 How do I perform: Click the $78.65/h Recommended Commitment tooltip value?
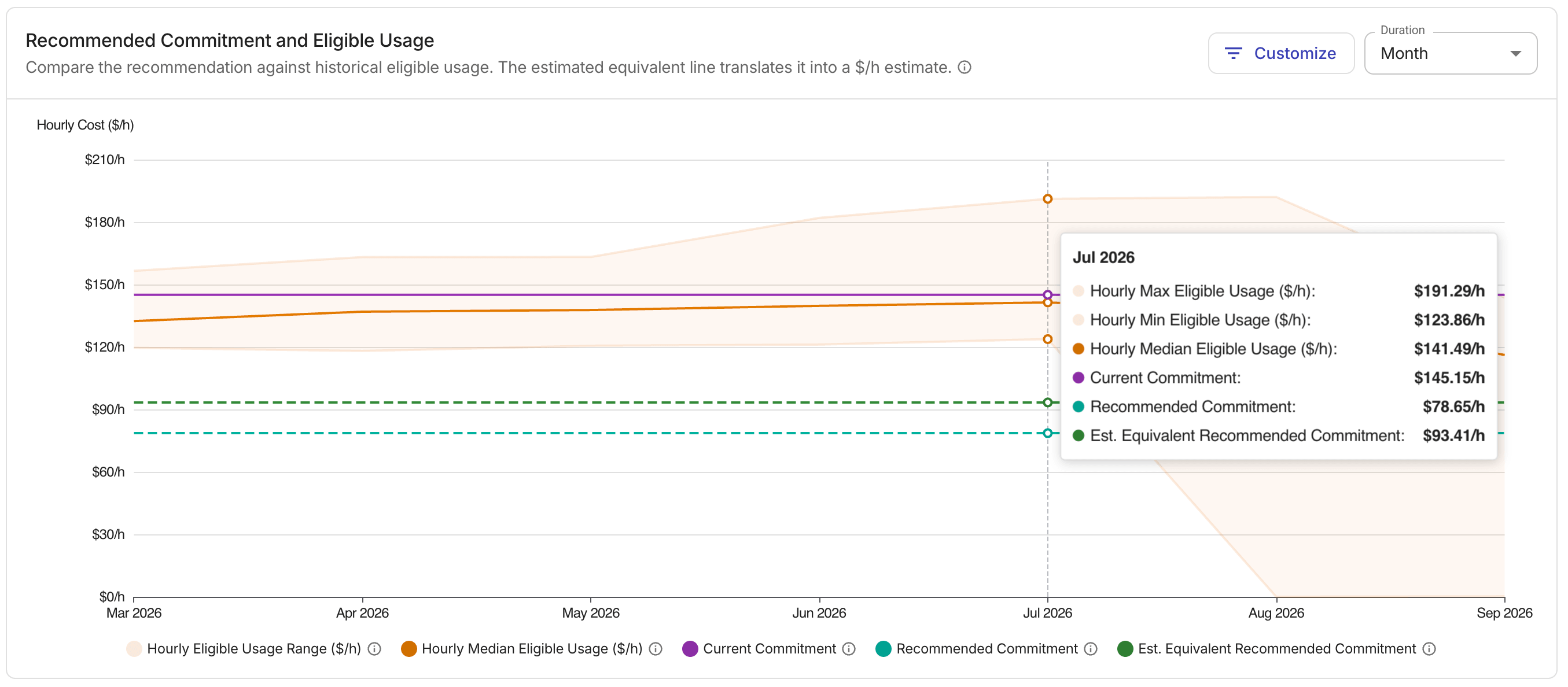point(1453,407)
